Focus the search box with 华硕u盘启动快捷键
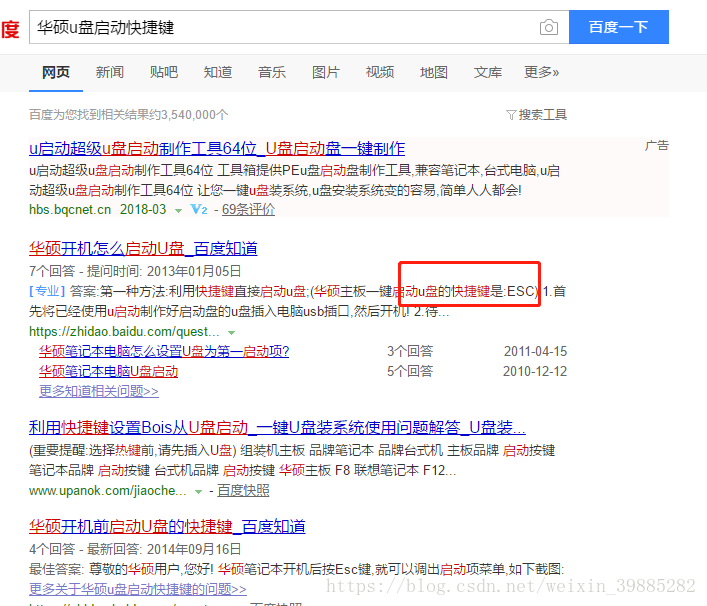707x606 pixels. tap(298, 27)
